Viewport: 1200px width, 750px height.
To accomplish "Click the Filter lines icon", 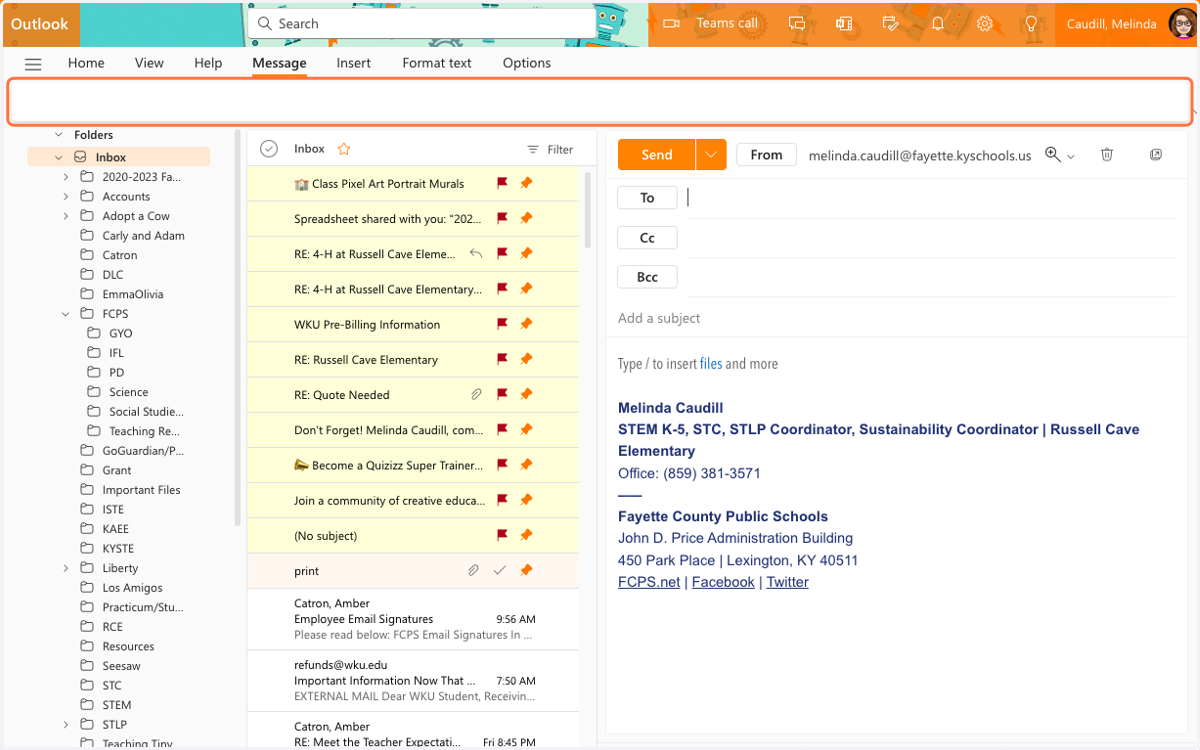I will pyautogui.click(x=533, y=150).
